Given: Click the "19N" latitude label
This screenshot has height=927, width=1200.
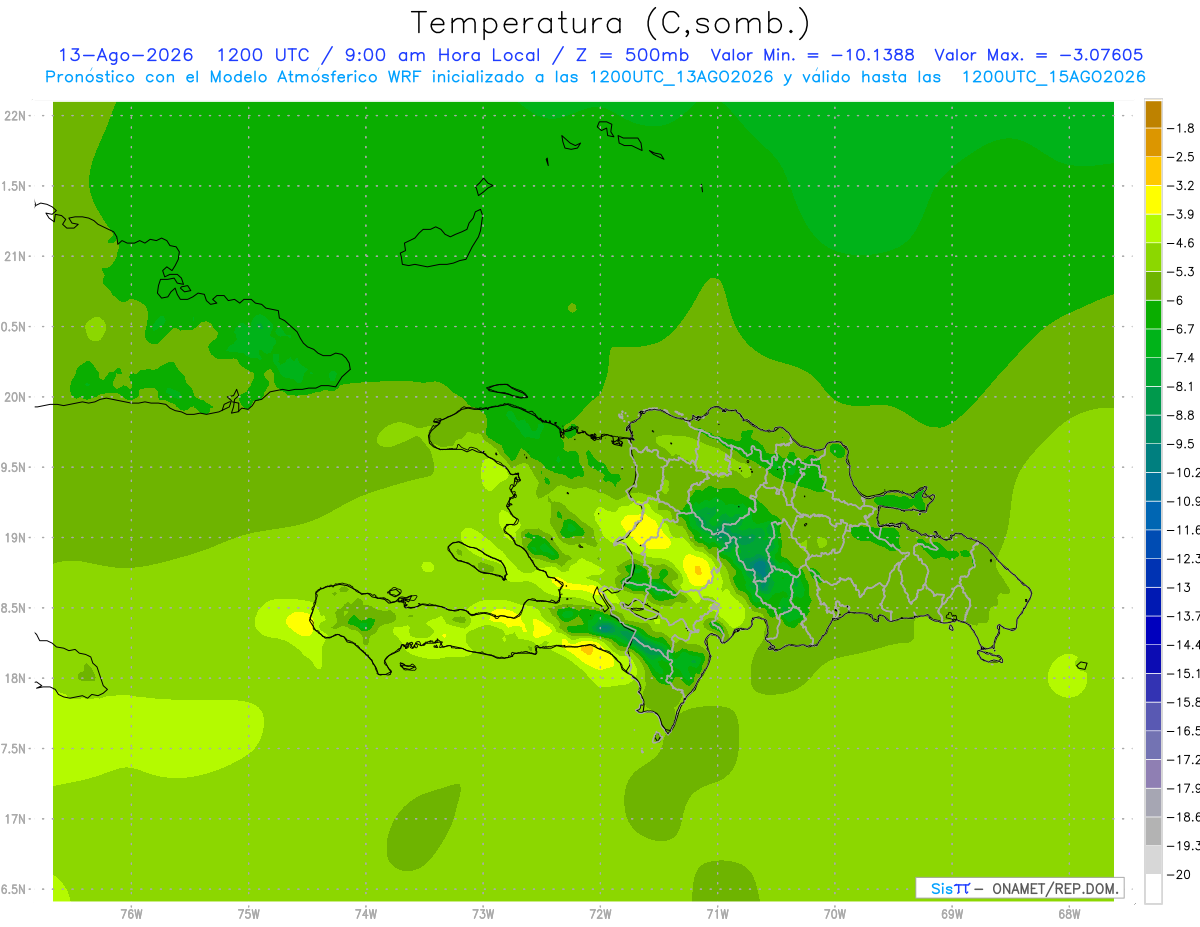Looking at the screenshot, I should point(16,538).
